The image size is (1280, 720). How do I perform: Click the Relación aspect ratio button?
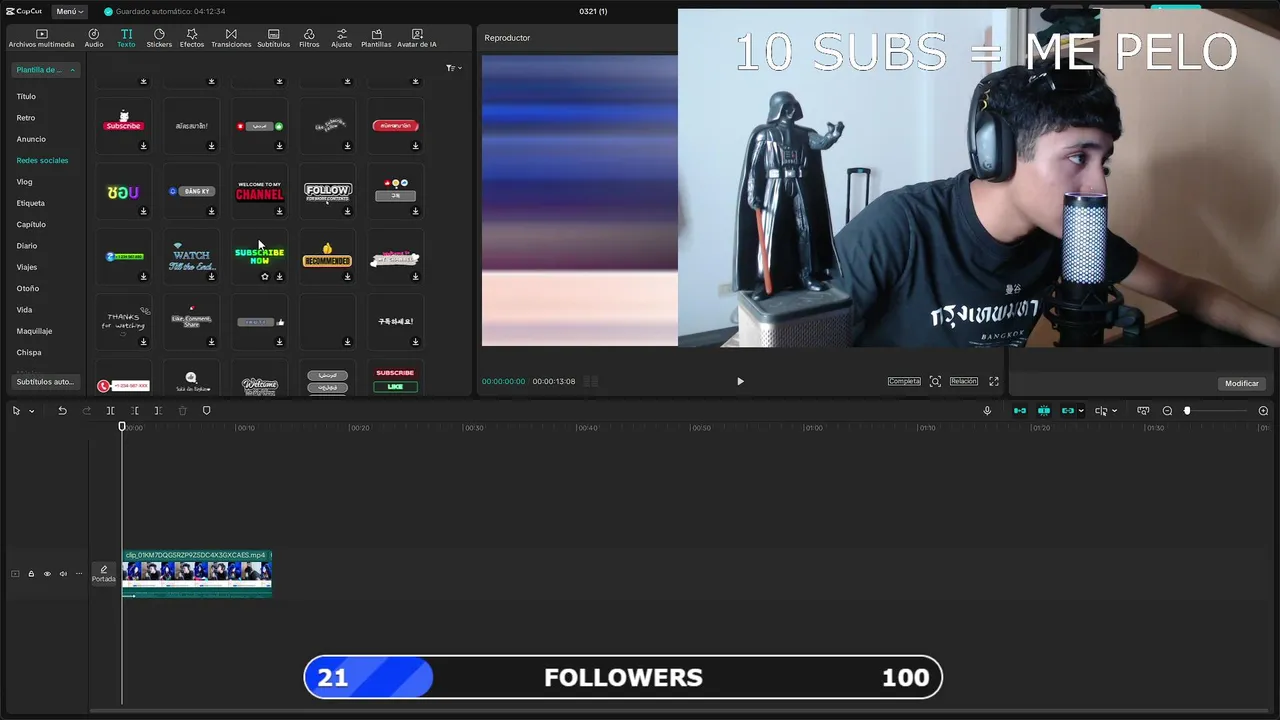[963, 381]
